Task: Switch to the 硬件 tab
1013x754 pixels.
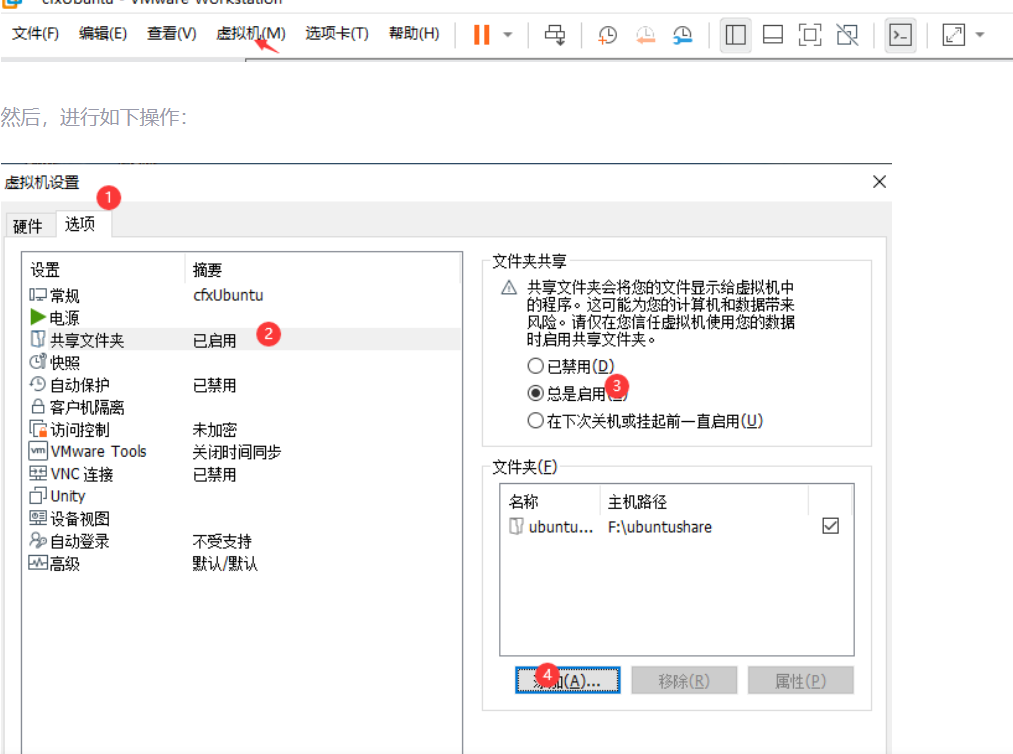Action: coord(28,226)
